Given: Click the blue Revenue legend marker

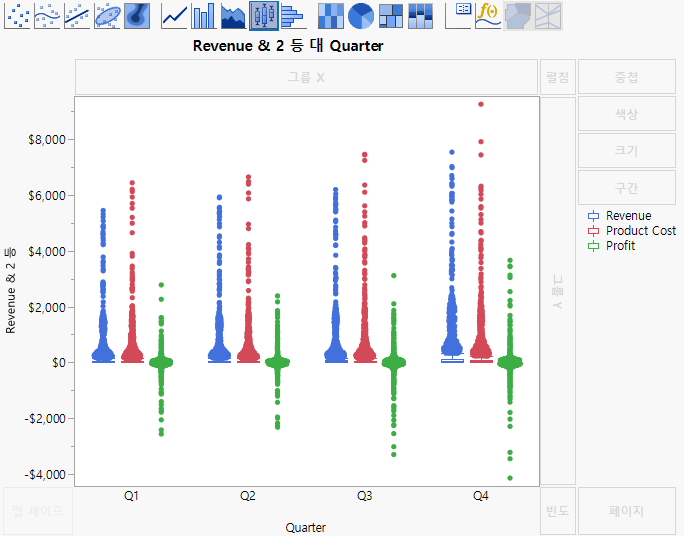Looking at the screenshot, I should click(x=593, y=215).
